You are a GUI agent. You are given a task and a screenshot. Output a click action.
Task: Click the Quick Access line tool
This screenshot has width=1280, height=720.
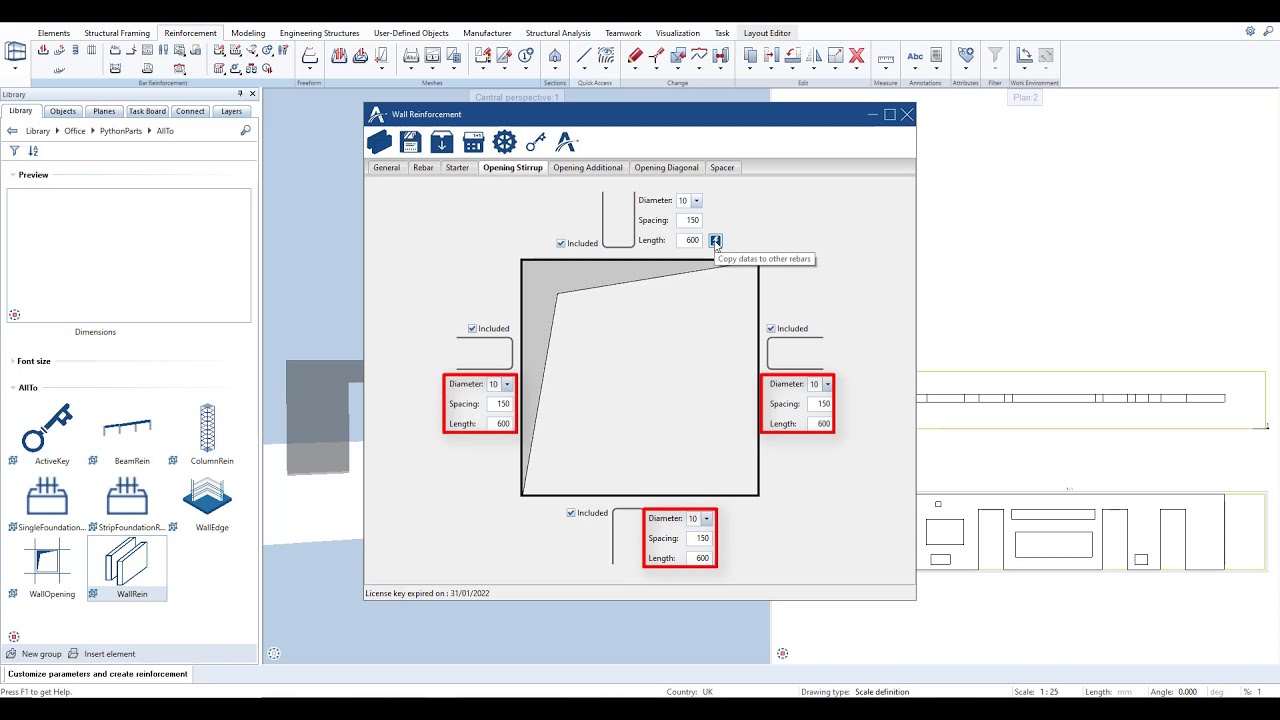point(585,56)
